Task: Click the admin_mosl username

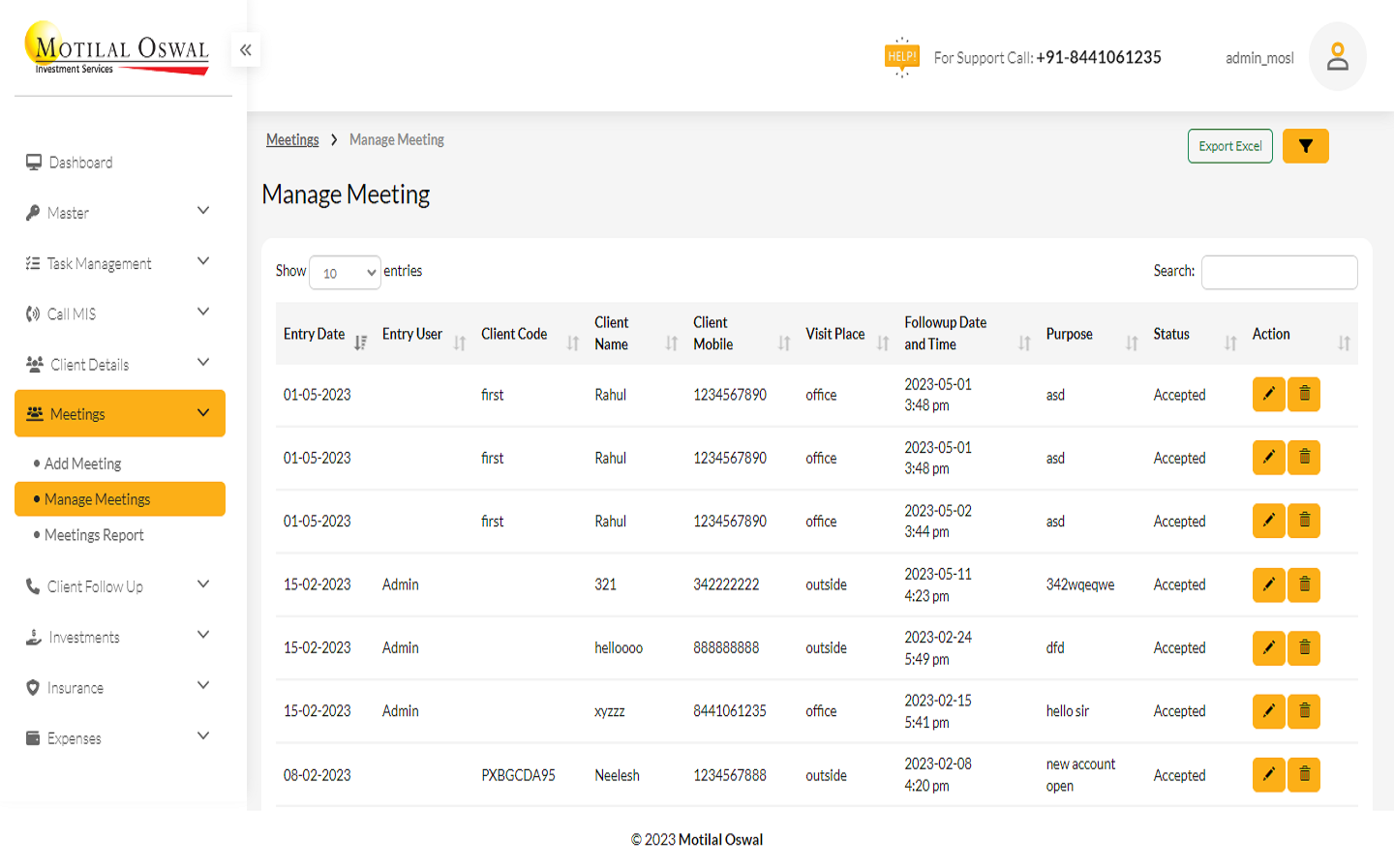Action: pos(1259,58)
